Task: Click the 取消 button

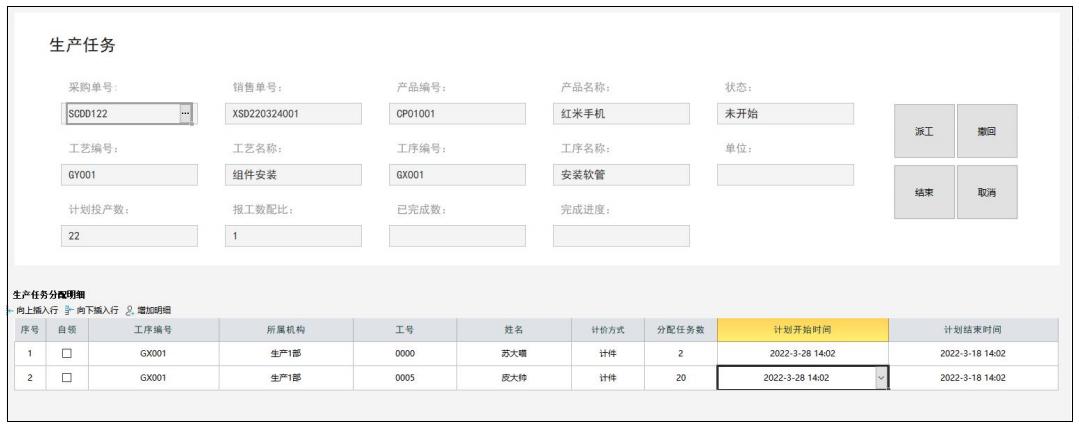Action: (x=987, y=193)
